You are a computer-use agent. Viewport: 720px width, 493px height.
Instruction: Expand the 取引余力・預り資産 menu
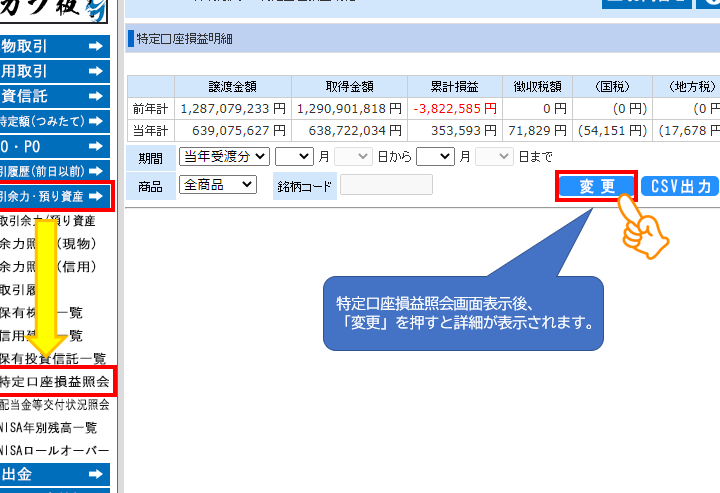click(55, 196)
